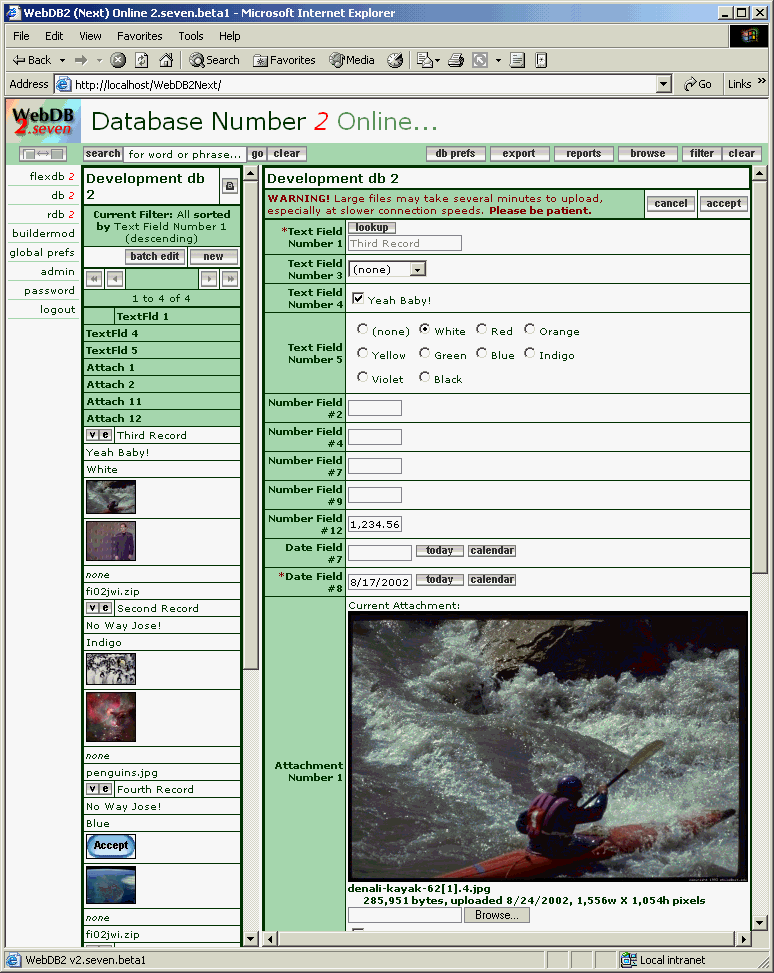774x973 pixels.
Task: Open the Favorites toolbar button
Action: pyautogui.click(x=284, y=60)
